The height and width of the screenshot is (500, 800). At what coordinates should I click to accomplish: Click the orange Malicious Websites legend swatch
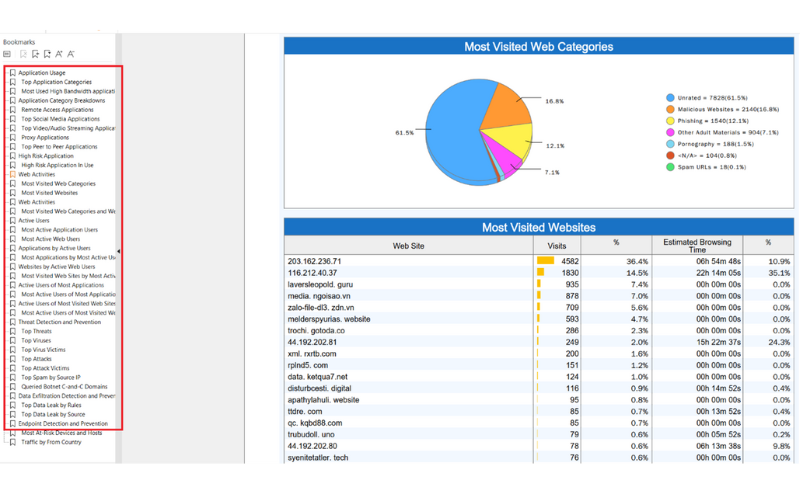pyautogui.click(x=670, y=109)
